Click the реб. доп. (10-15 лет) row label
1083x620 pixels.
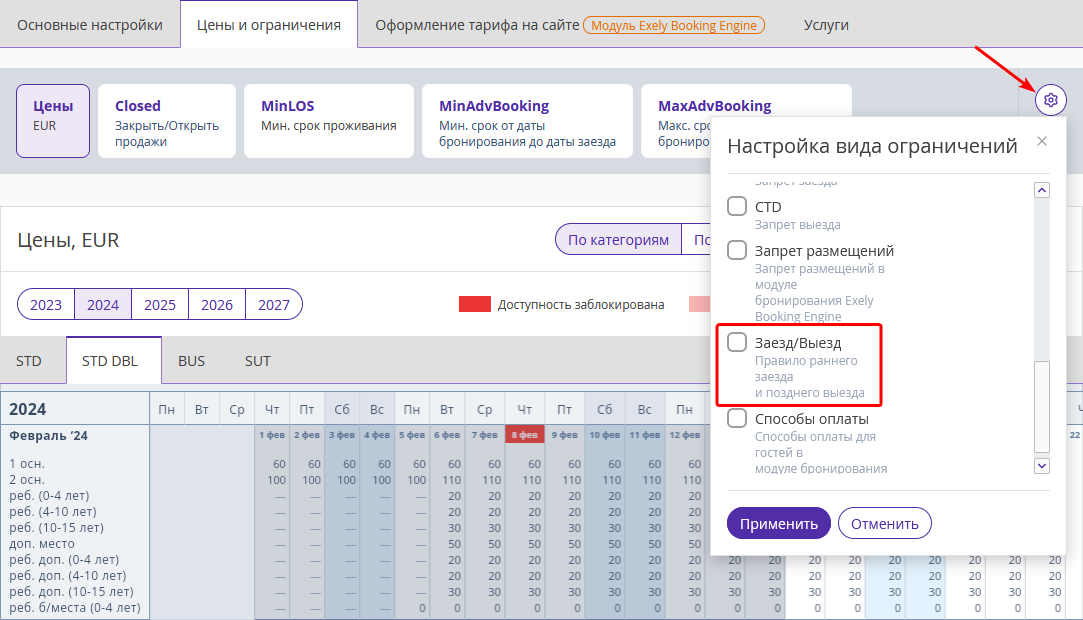(71, 591)
